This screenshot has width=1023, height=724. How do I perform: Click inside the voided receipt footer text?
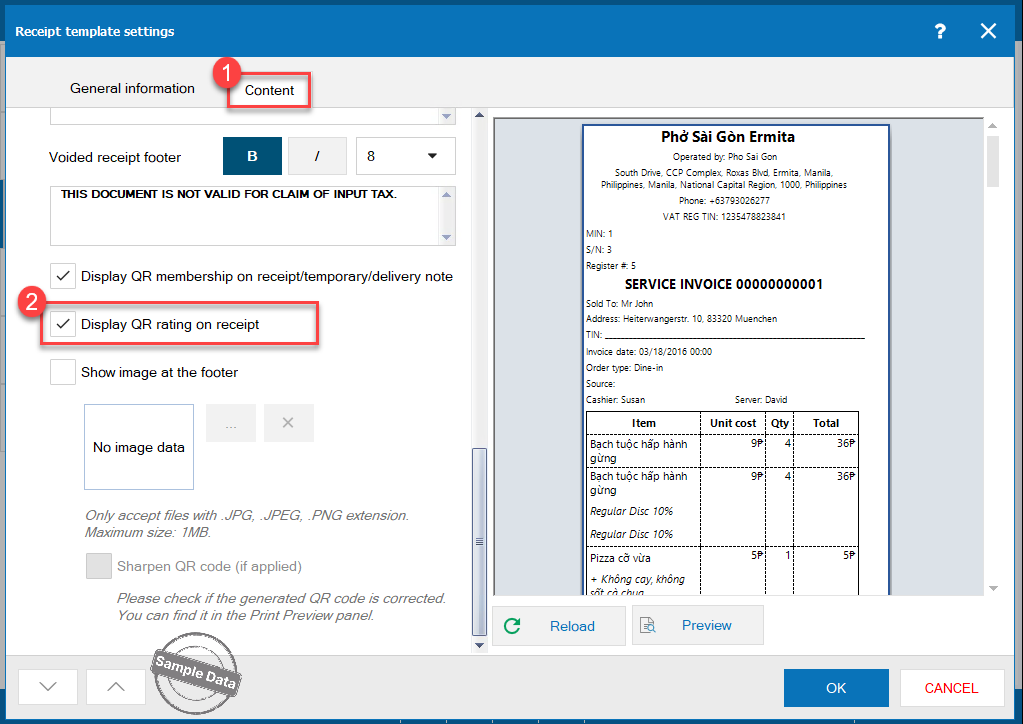tap(244, 214)
